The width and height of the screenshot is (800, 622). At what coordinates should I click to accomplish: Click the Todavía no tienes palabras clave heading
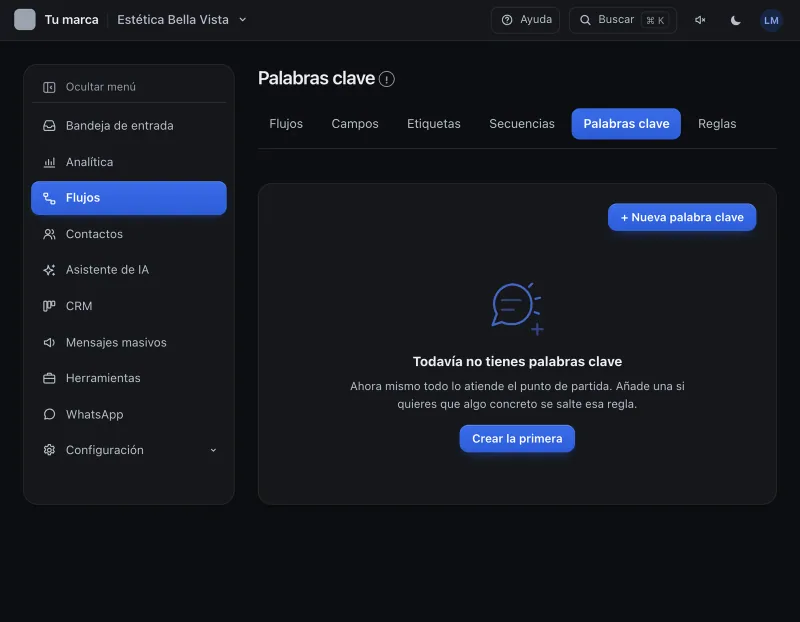517,361
